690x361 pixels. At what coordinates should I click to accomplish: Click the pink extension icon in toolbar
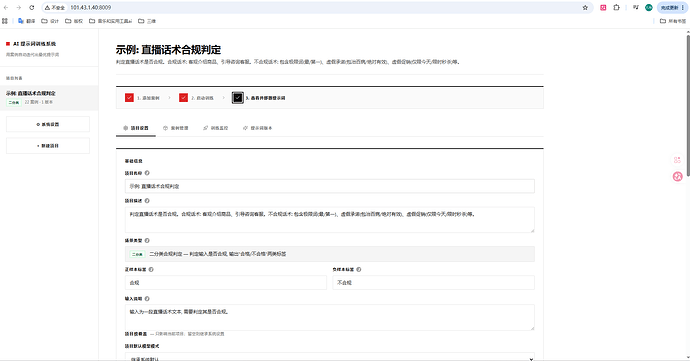coord(603,7)
